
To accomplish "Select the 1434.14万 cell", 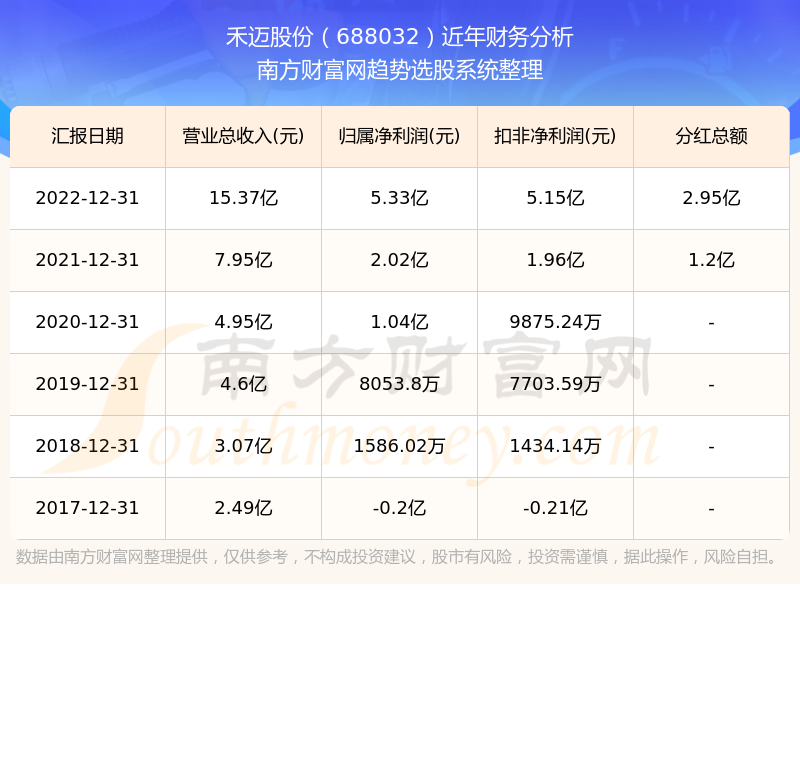I will 555,446.
